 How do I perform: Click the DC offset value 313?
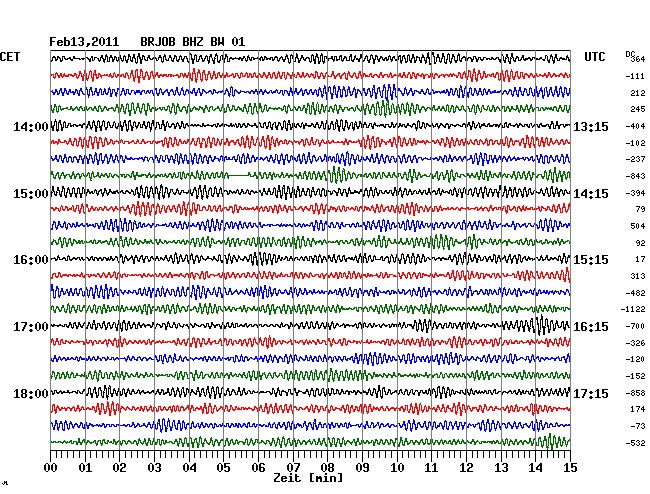tap(638, 276)
